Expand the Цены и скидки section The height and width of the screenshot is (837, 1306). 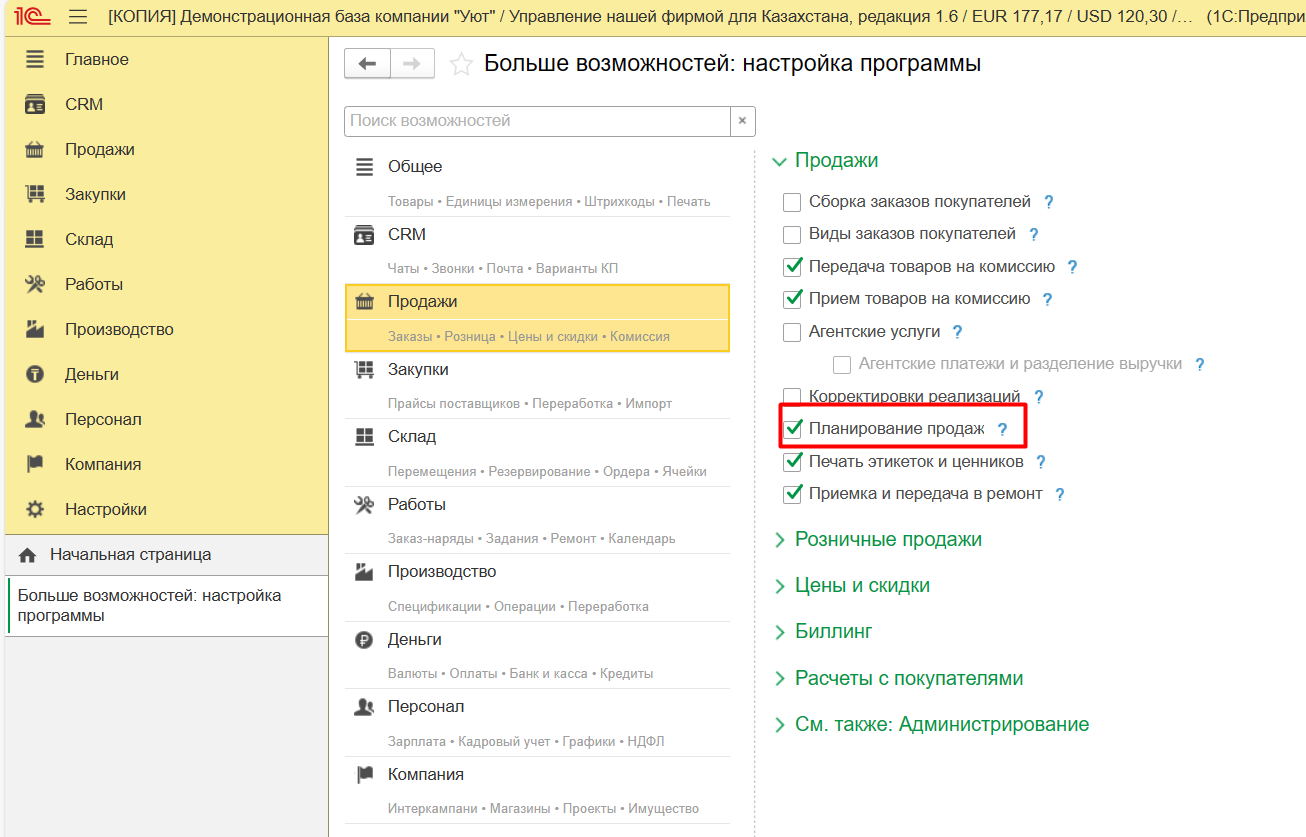861,586
